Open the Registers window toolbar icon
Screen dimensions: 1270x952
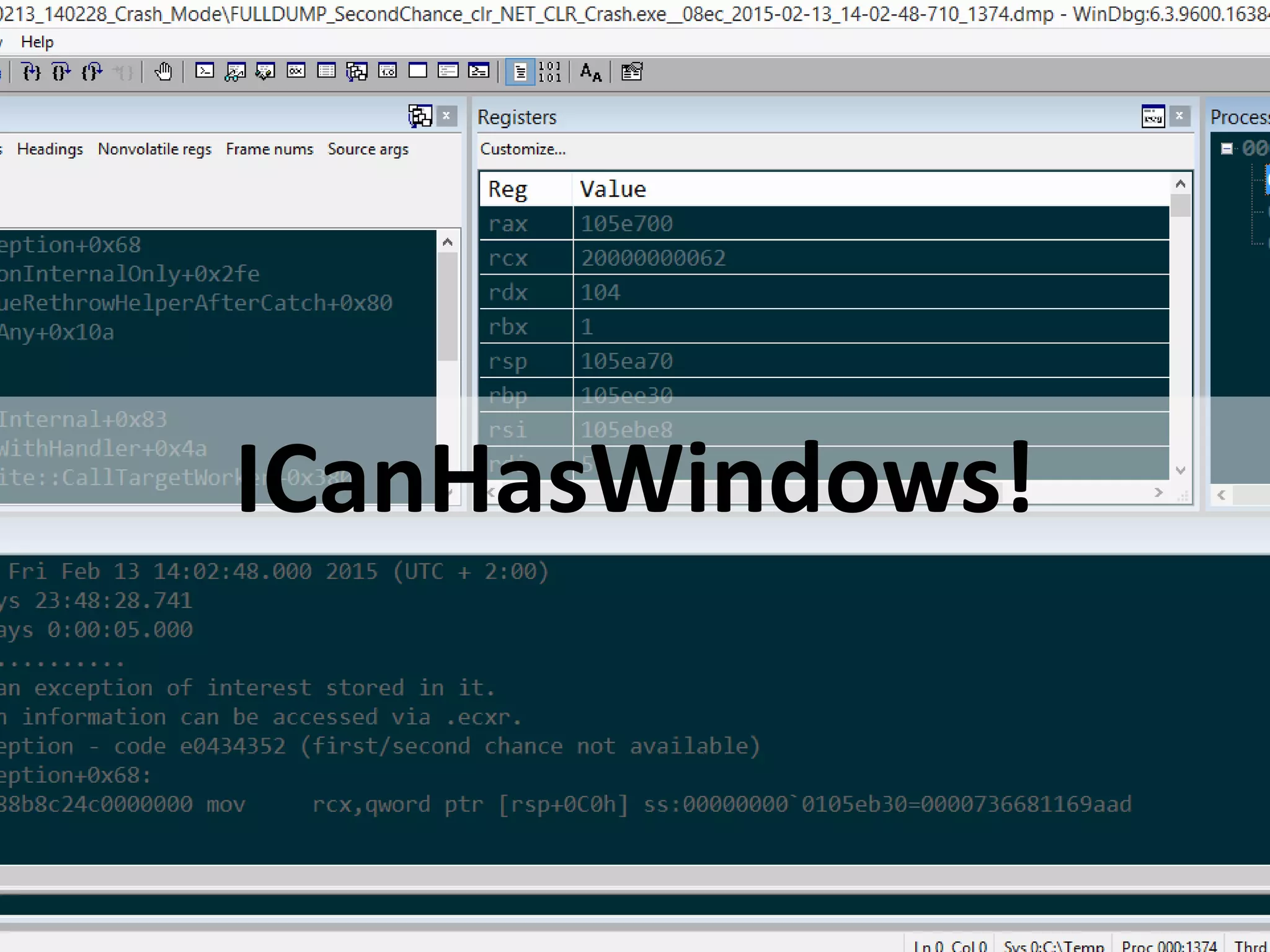click(x=296, y=71)
